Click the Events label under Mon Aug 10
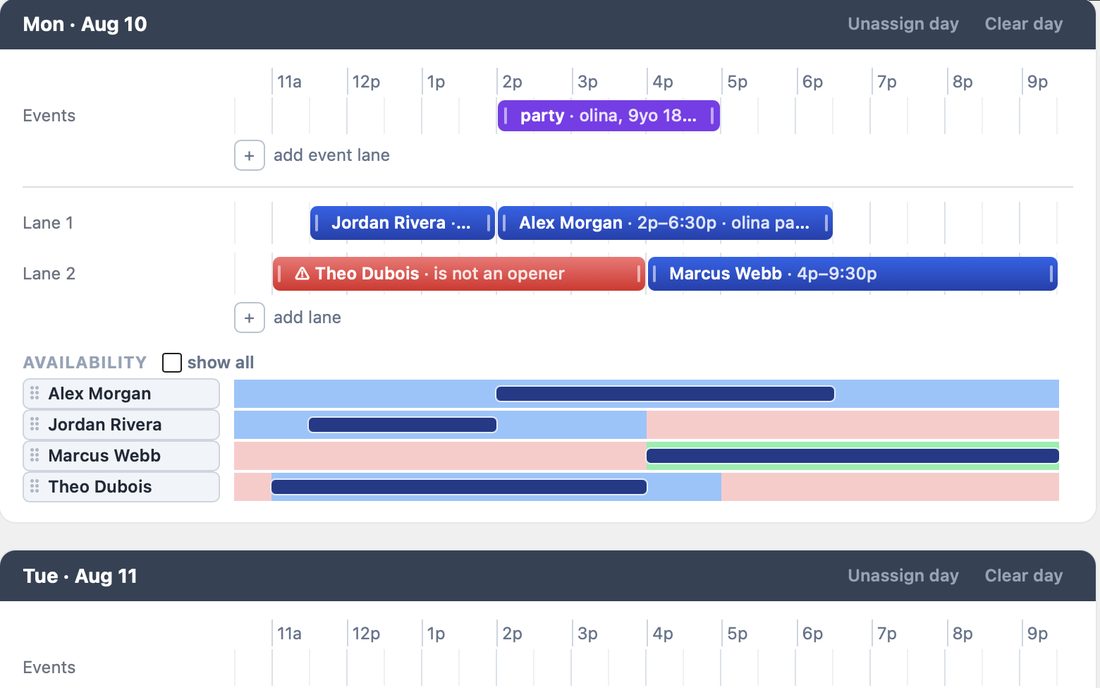The image size is (1100, 688). click(49, 116)
